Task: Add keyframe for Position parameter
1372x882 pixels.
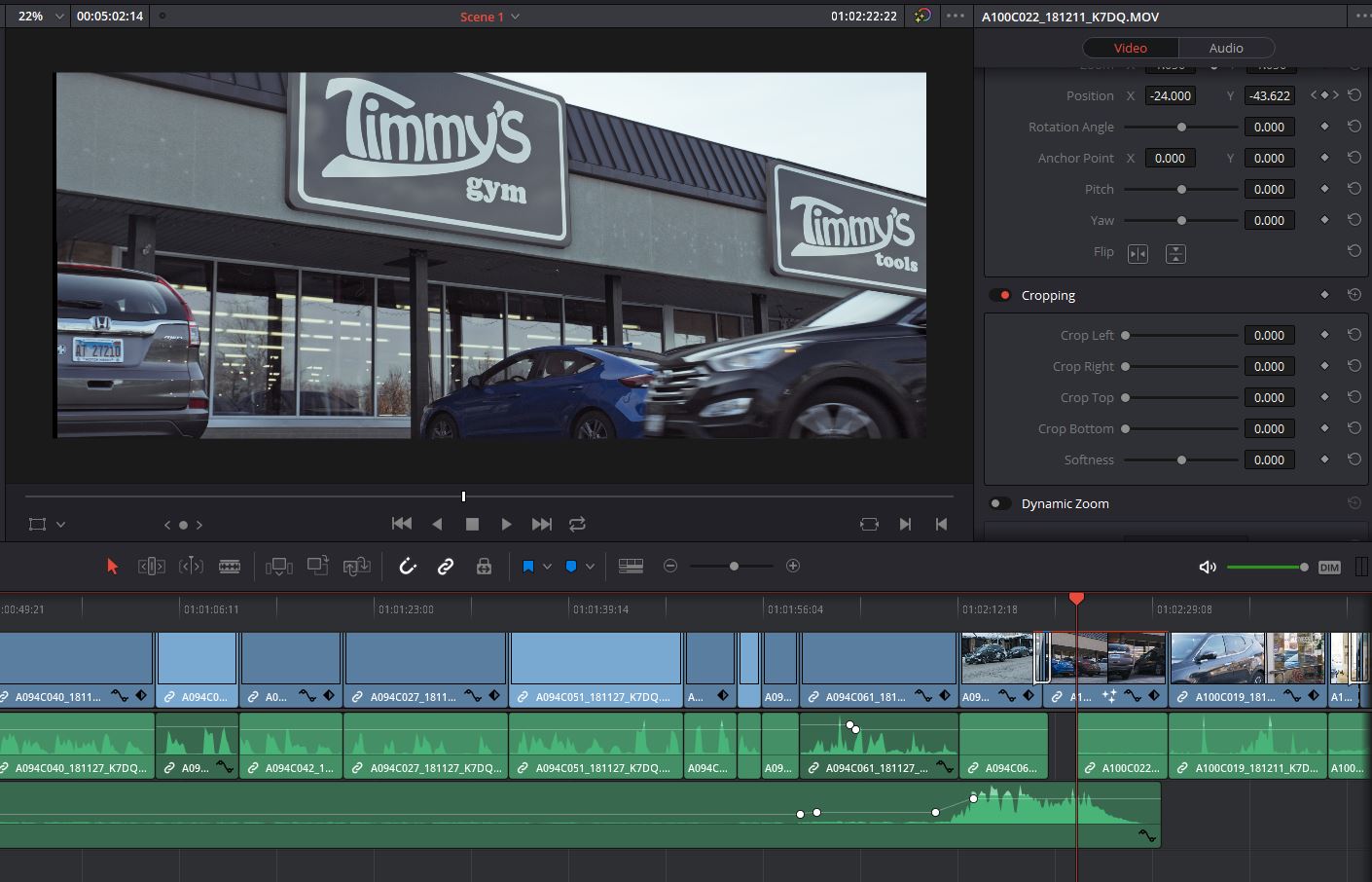Action: pos(1324,95)
